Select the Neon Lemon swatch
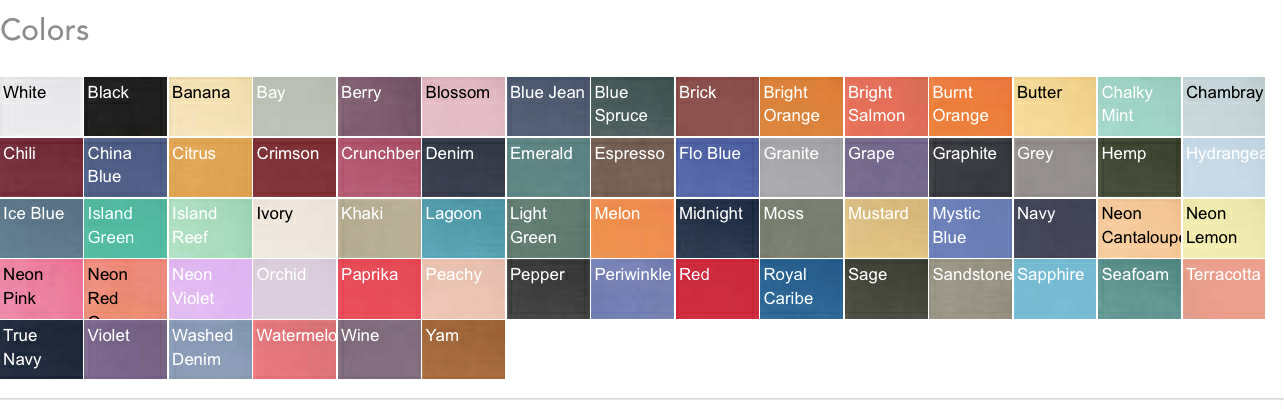1284x409 pixels. pos(1223,228)
